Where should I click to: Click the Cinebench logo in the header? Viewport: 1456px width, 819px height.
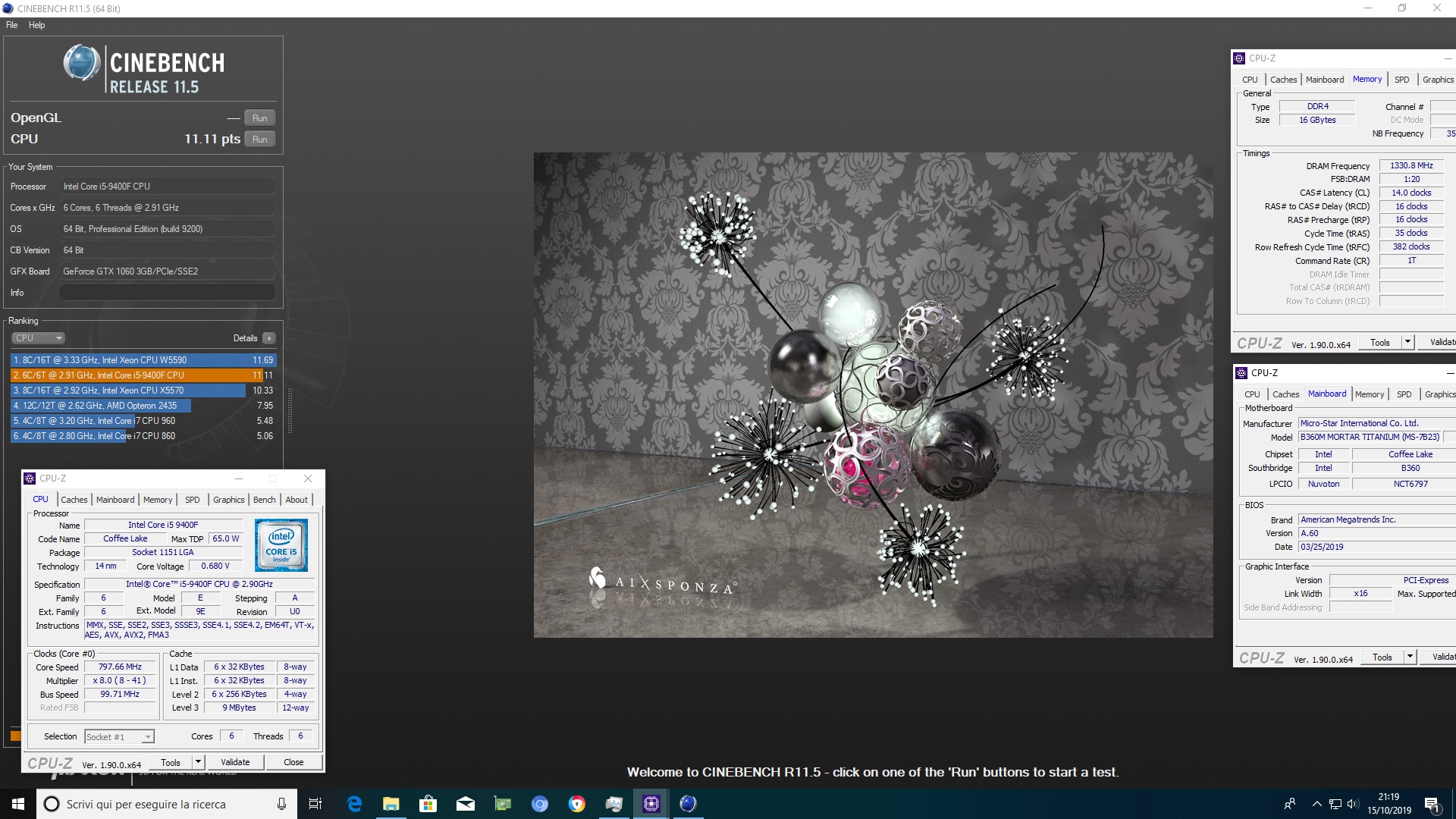144,68
